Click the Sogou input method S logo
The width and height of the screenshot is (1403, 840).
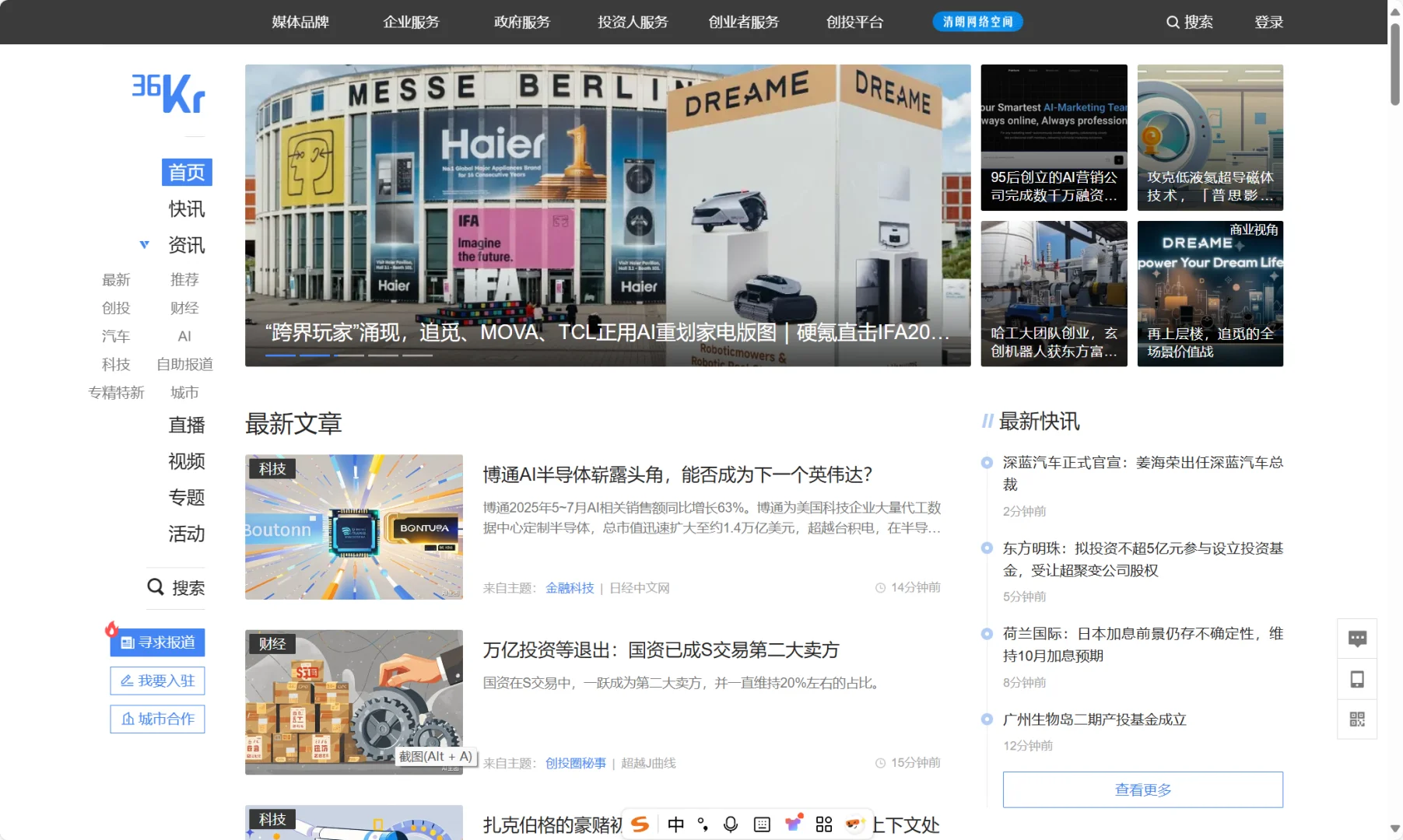click(x=640, y=824)
